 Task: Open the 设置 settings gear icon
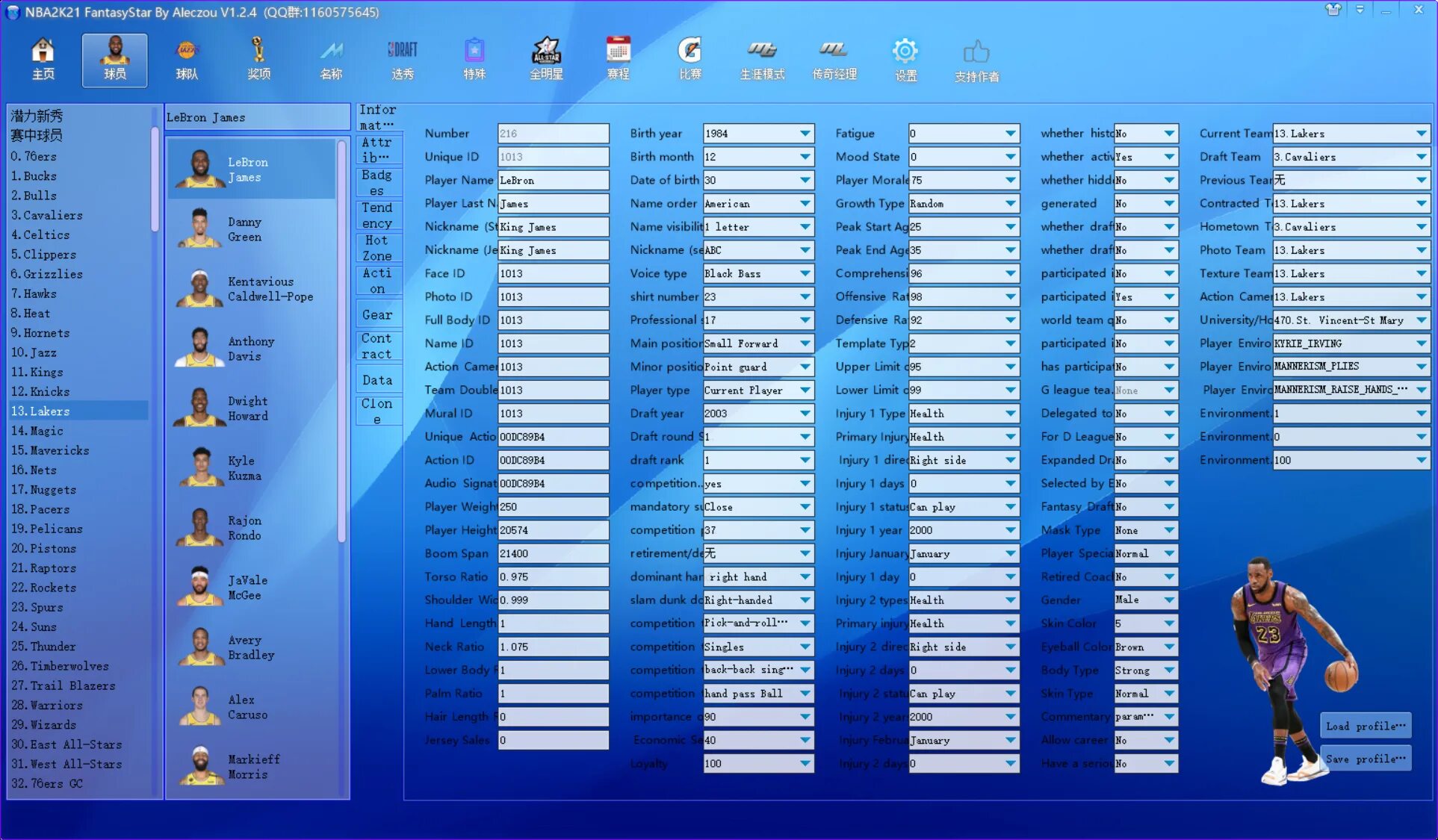pyautogui.click(x=905, y=59)
